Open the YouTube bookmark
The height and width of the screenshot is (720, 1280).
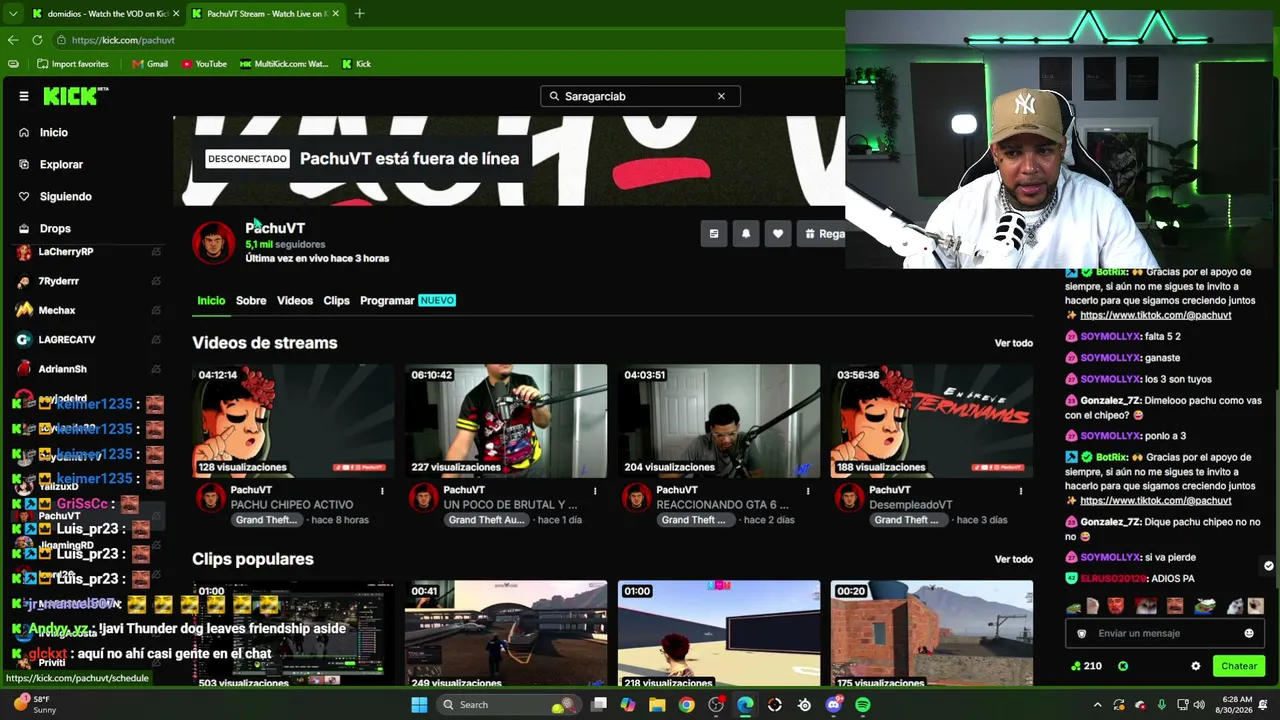point(204,64)
